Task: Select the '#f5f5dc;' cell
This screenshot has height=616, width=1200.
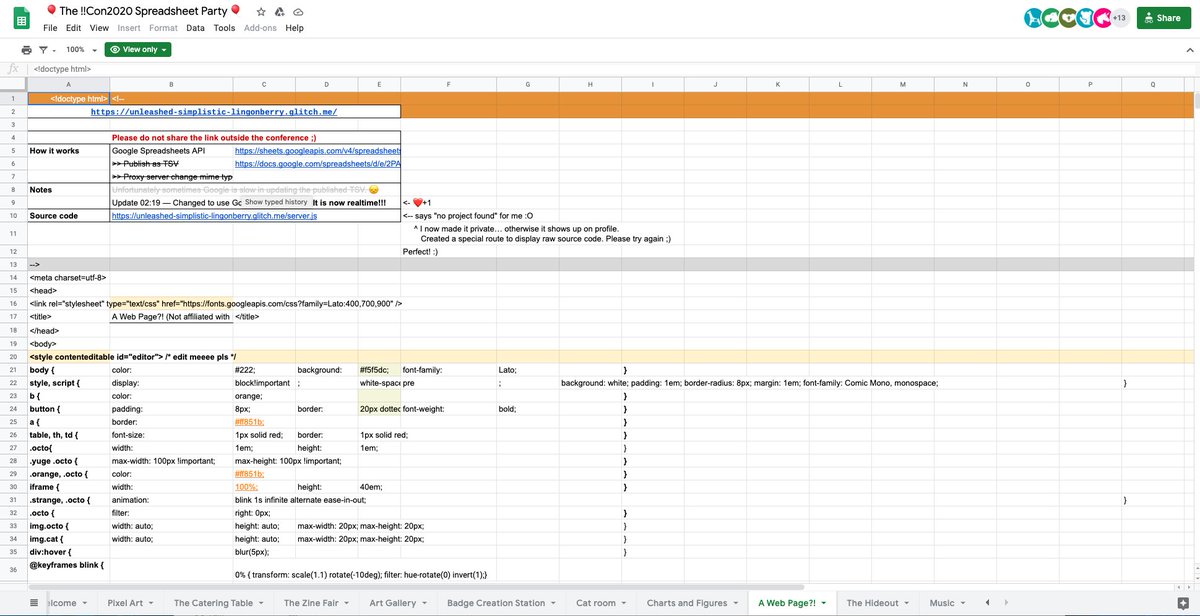Action: tap(380, 370)
